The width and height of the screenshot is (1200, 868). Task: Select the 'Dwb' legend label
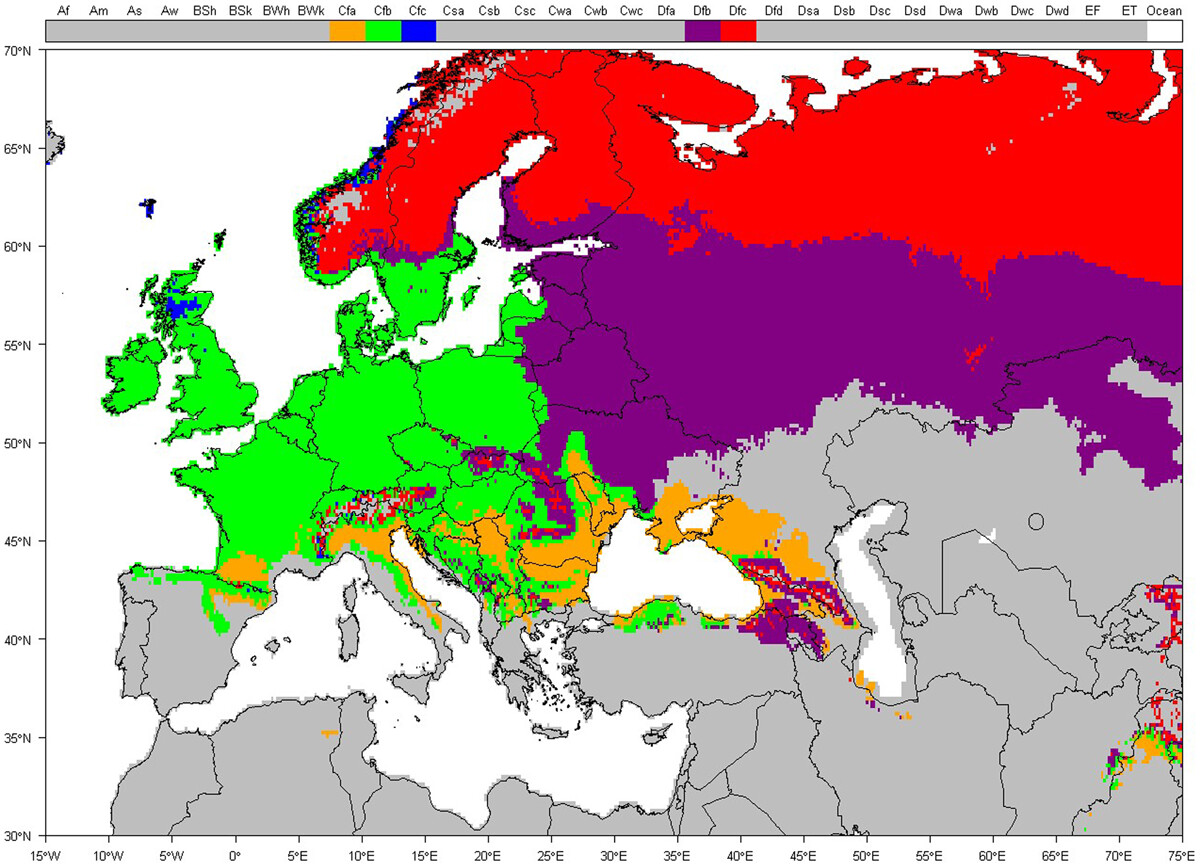pyautogui.click(x=987, y=11)
